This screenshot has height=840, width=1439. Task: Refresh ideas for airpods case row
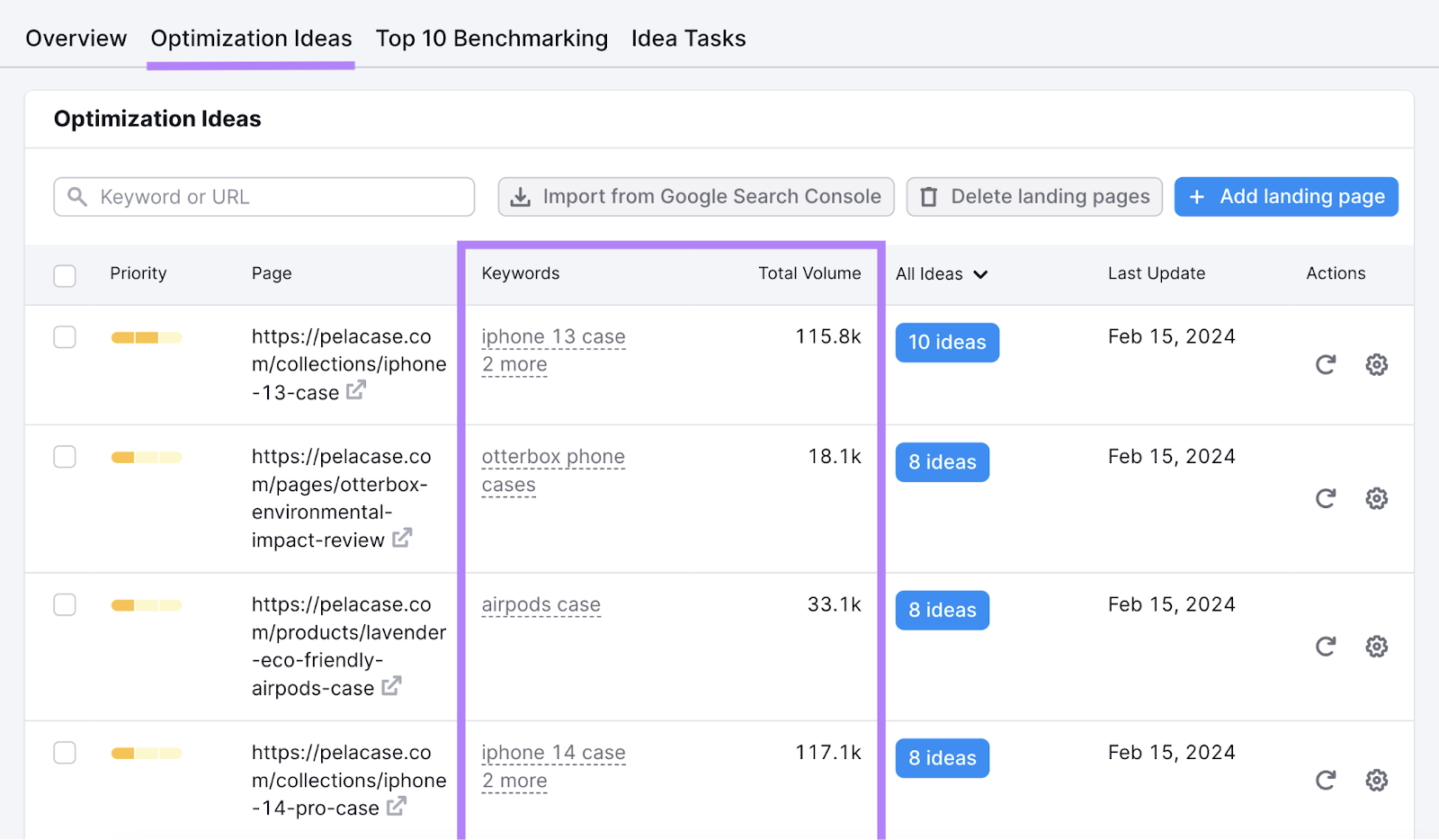pos(1326,647)
